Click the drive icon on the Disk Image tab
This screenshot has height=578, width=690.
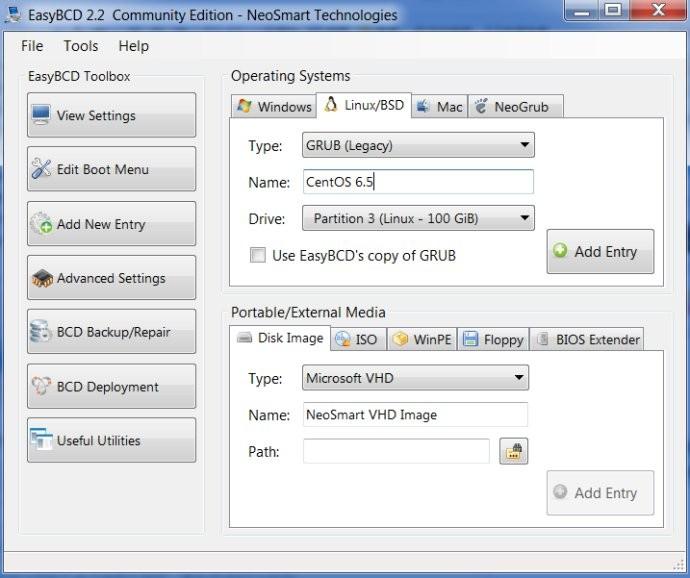tap(244, 338)
